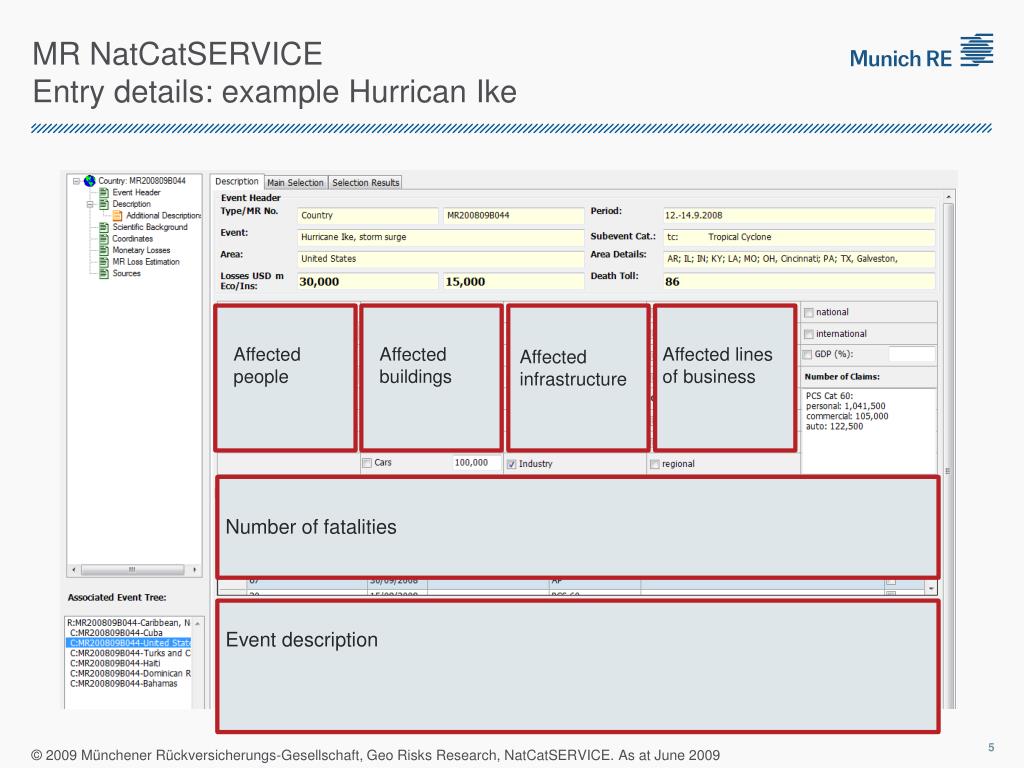Switch to the Description tab
The image size is (1024, 768).
(x=236, y=182)
